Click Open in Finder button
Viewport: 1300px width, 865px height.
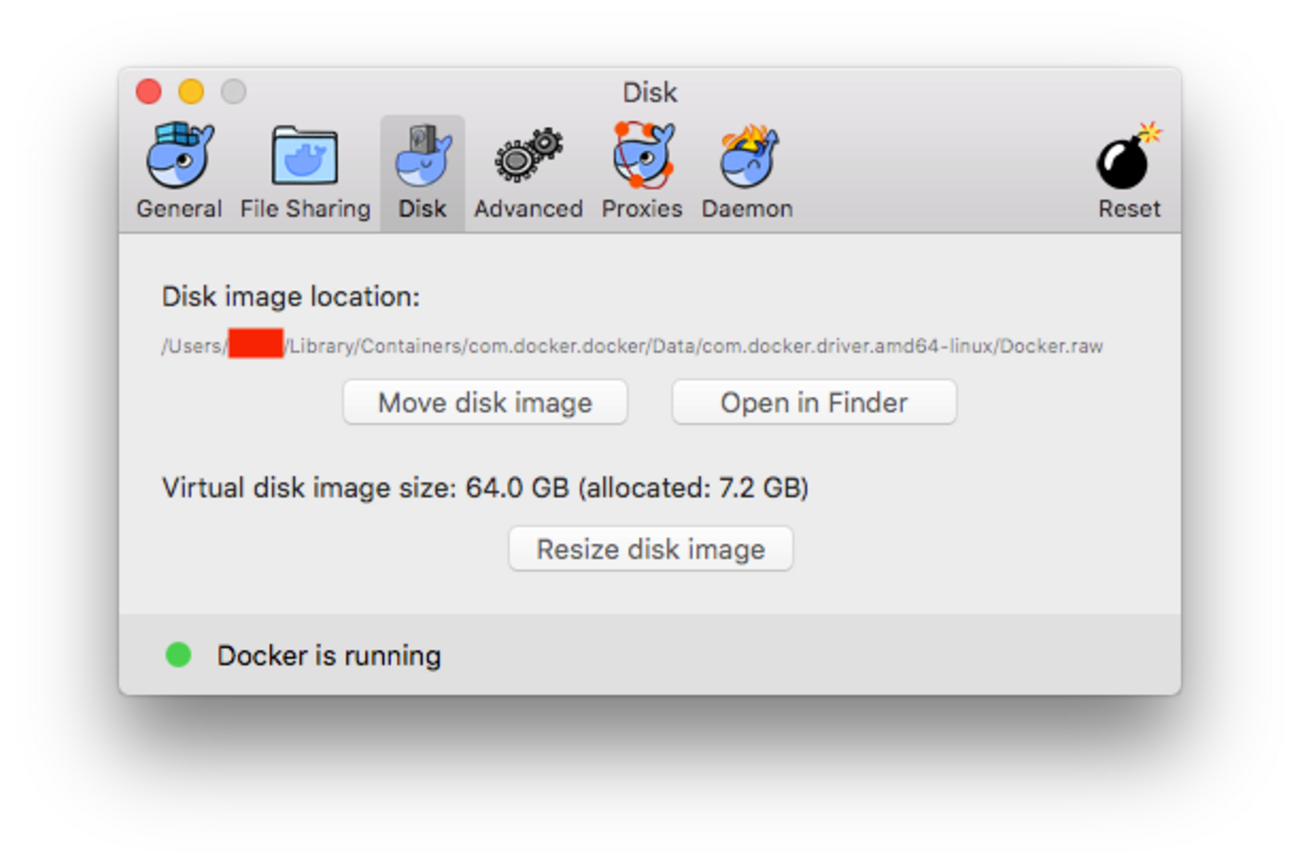point(814,402)
